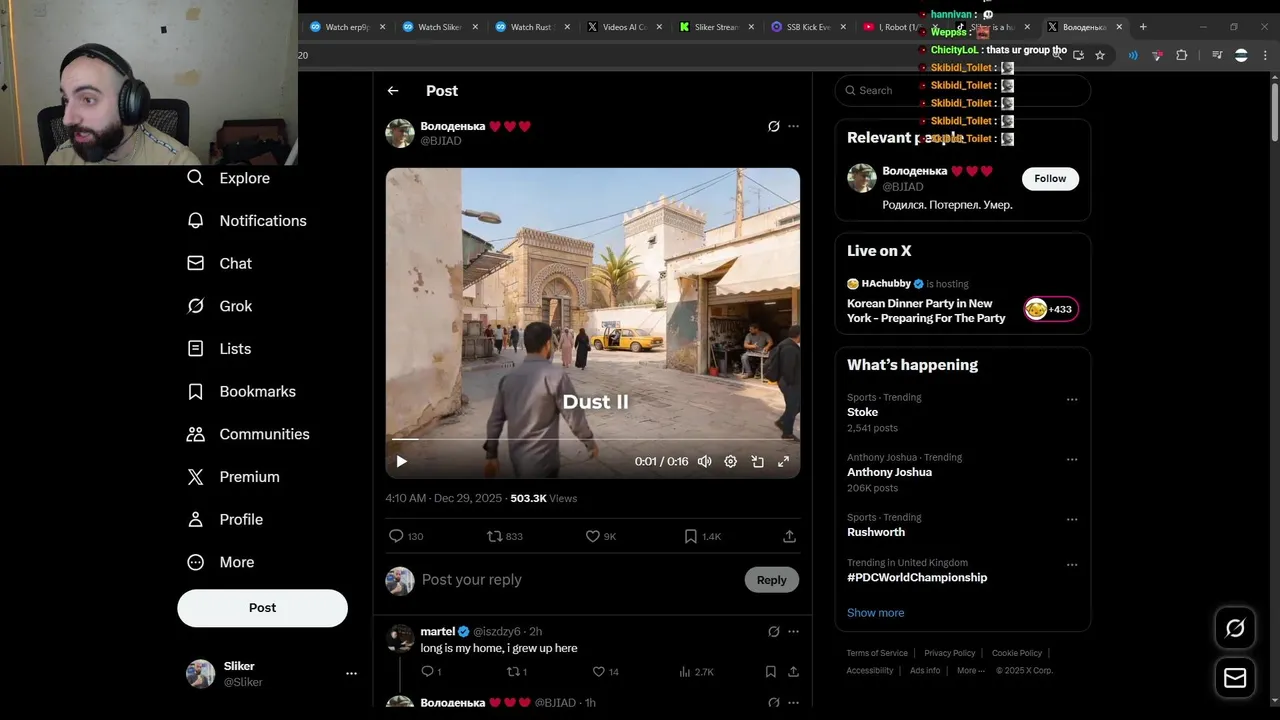The width and height of the screenshot is (1280, 720).
Task: Open the Terms of Service link
Action: pos(877,653)
